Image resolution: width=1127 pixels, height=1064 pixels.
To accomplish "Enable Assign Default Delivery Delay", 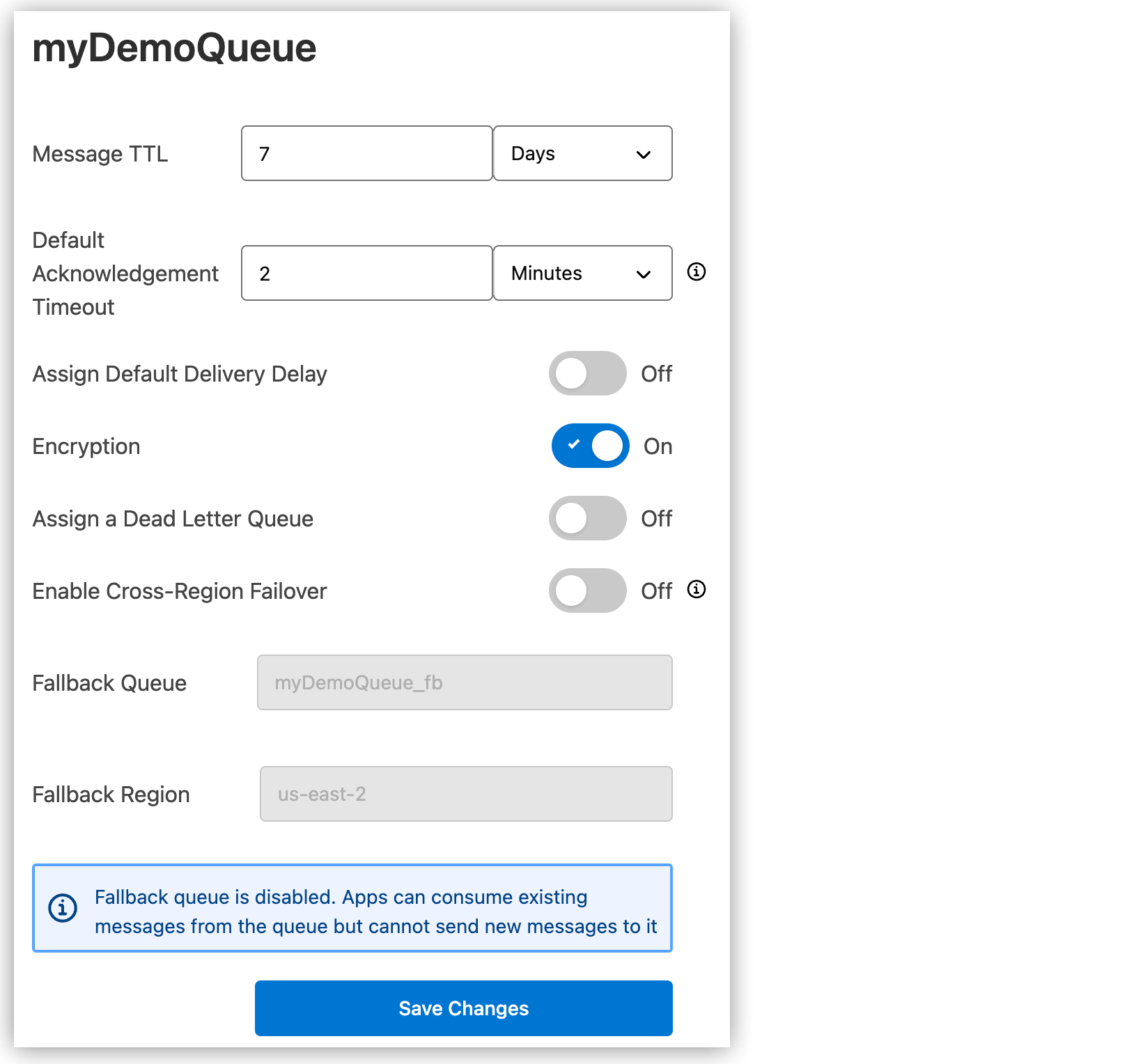I will [588, 373].
